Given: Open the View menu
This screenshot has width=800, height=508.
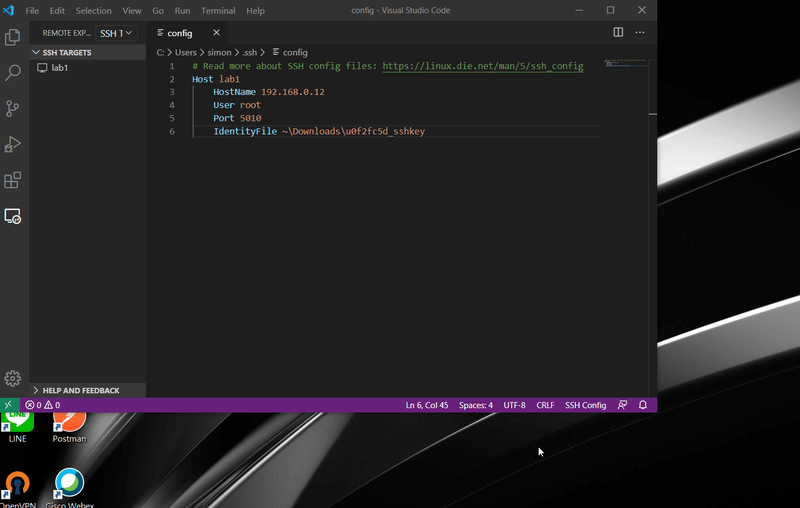Looking at the screenshot, I should [132, 11].
